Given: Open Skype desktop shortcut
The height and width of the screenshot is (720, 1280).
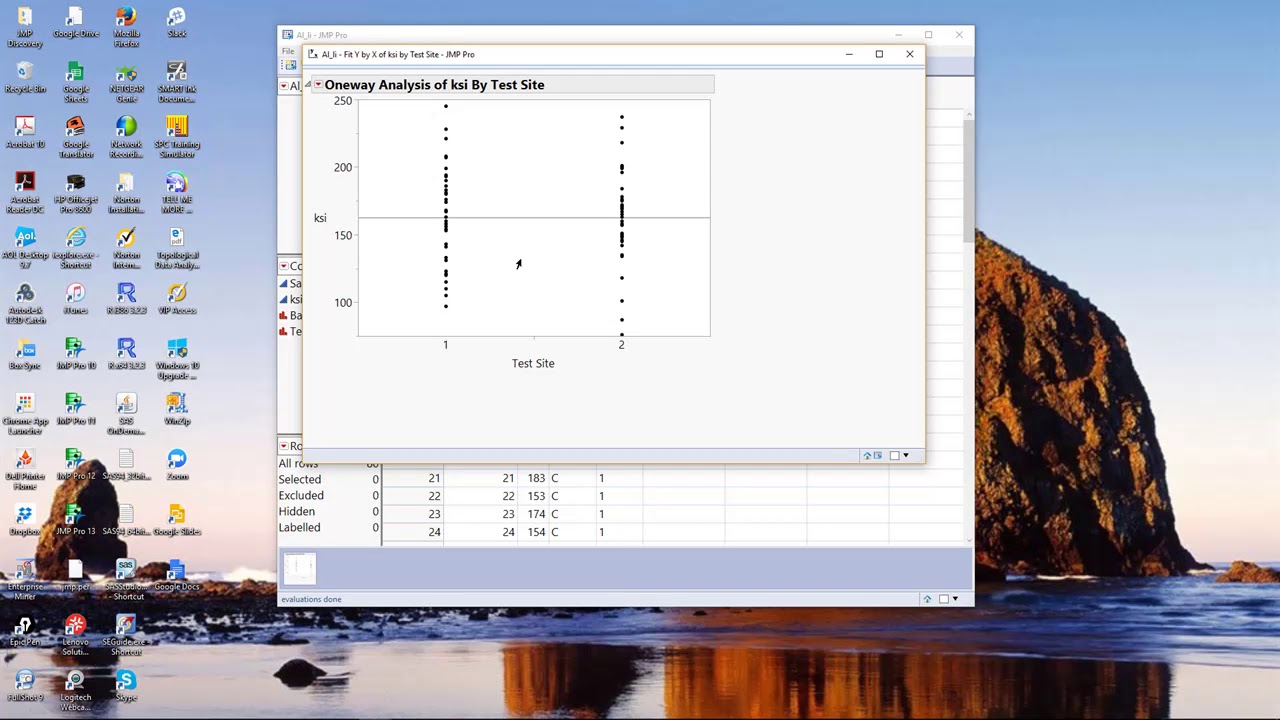Looking at the screenshot, I should pyautogui.click(x=126, y=685).
